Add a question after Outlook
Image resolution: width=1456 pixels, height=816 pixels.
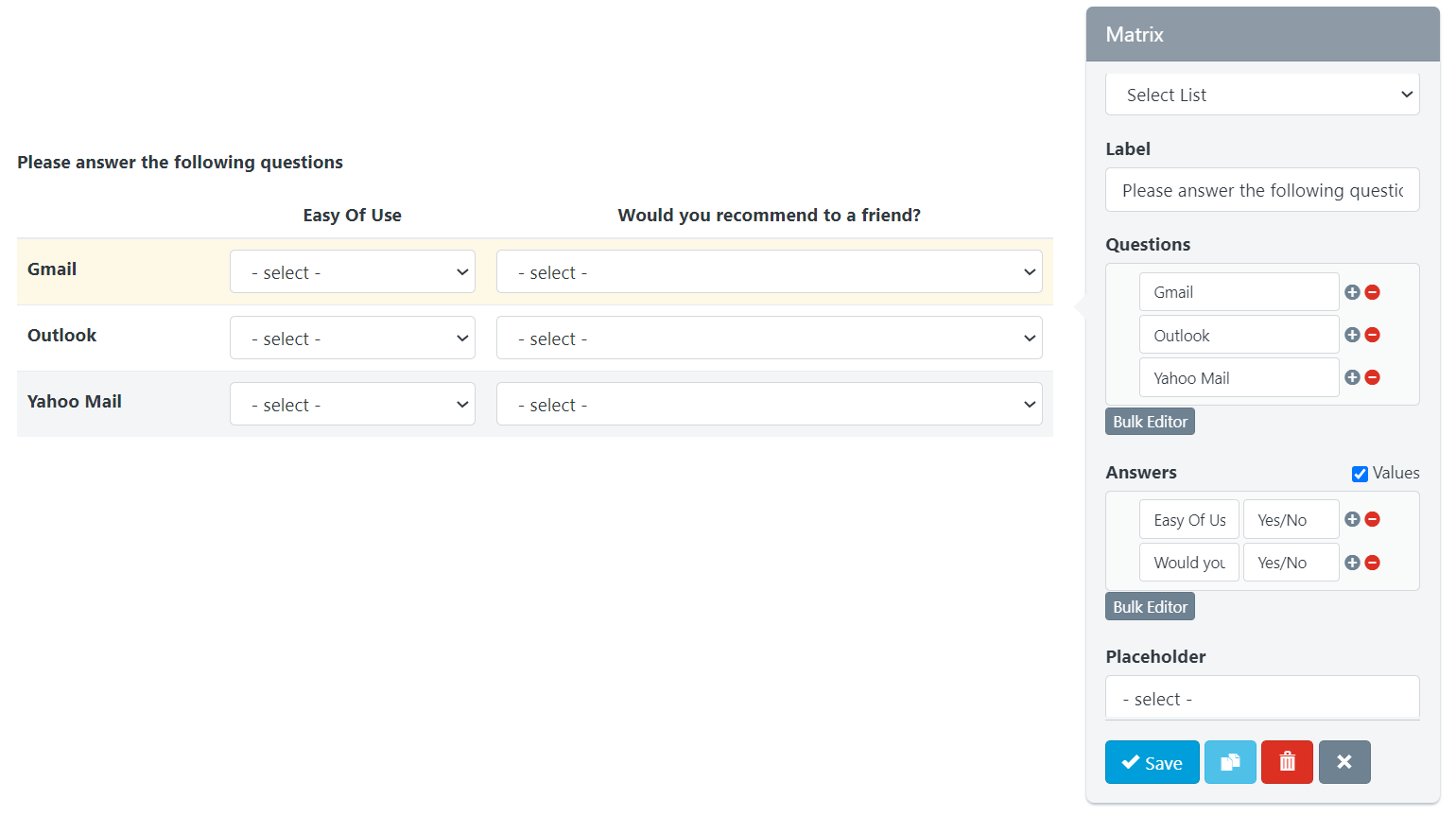(x=1352, y=335)
